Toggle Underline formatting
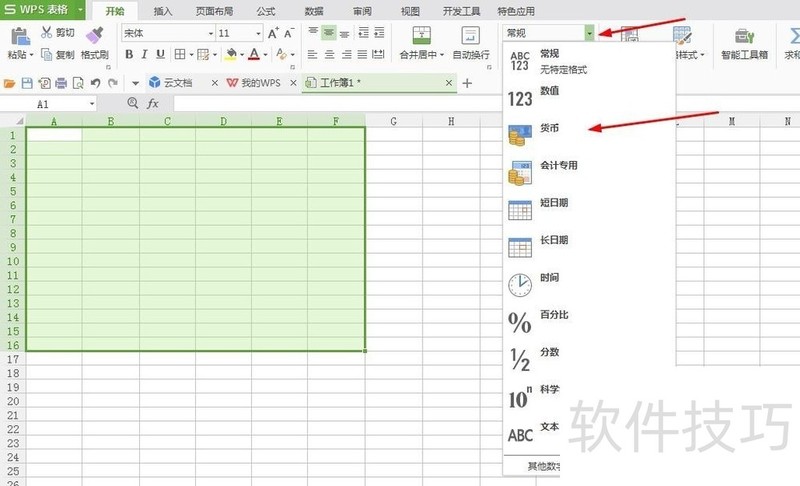Viewport: 800px width, 486px height. pos(160,54)
